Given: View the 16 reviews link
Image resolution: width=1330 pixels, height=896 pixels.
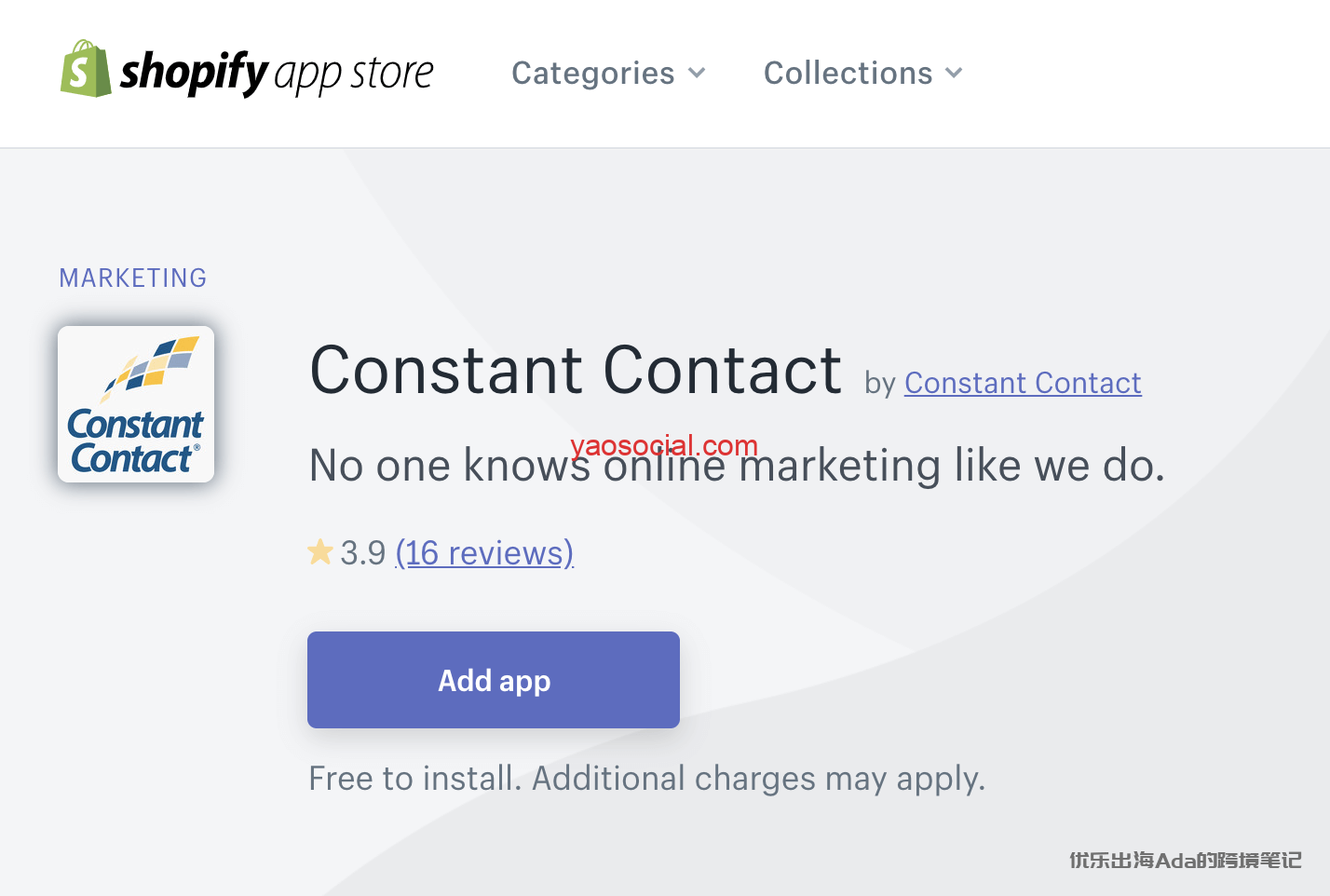Looking at the screenshot, I should (x=484, y=553).
